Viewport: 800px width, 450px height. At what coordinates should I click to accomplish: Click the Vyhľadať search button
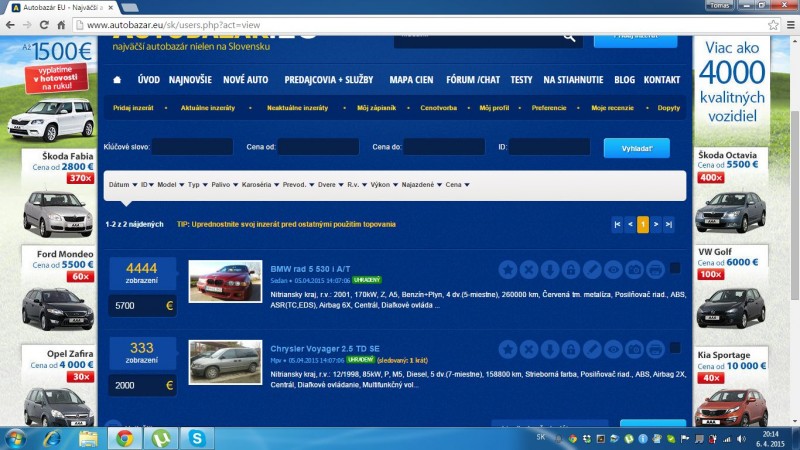click(637, 148)
